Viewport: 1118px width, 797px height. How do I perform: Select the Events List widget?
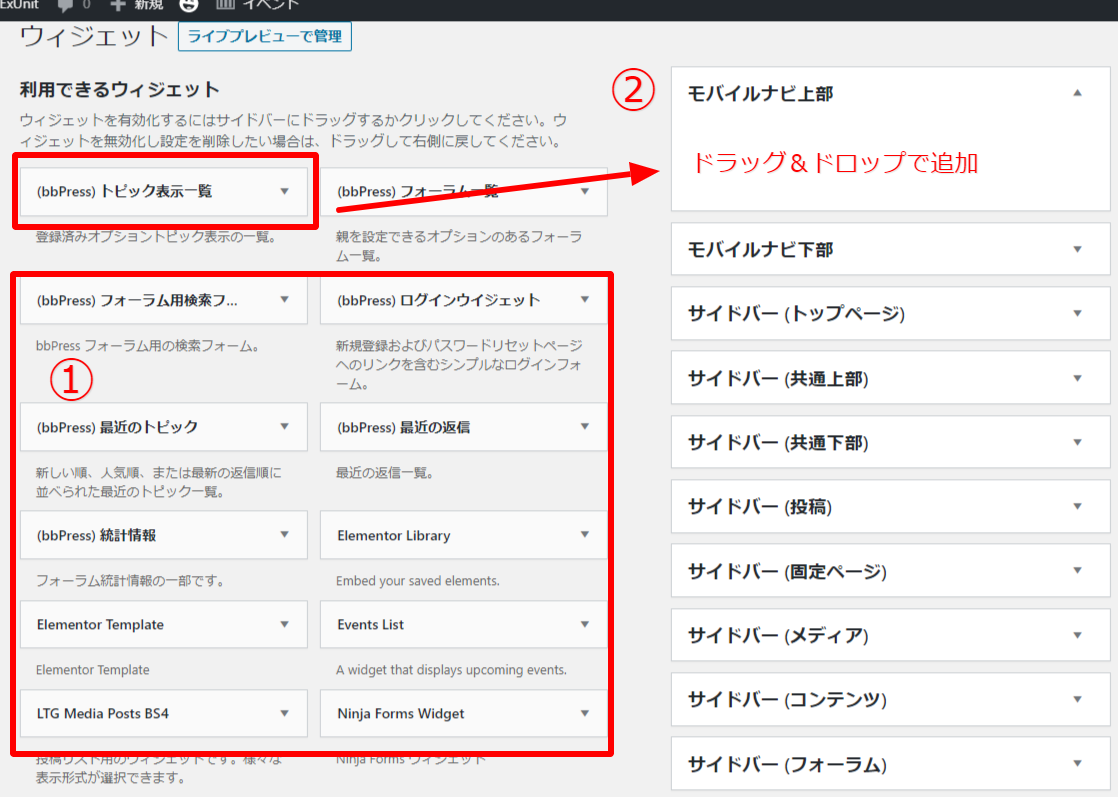tap(371, 625)
